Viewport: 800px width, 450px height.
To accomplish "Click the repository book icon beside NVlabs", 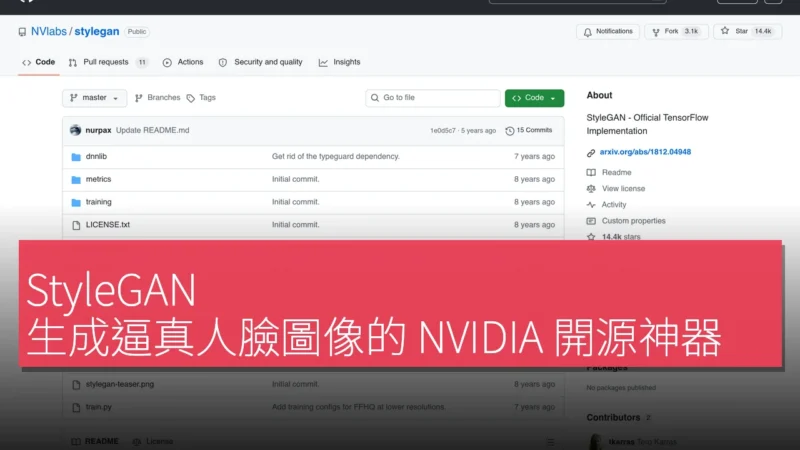I will [x=22, y=32].
